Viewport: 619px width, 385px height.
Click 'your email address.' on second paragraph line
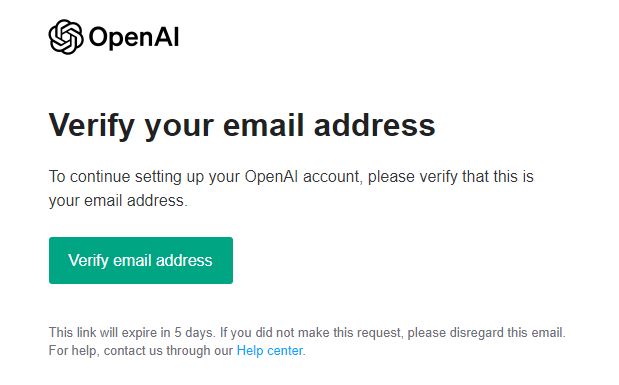[x=118, y=201]
